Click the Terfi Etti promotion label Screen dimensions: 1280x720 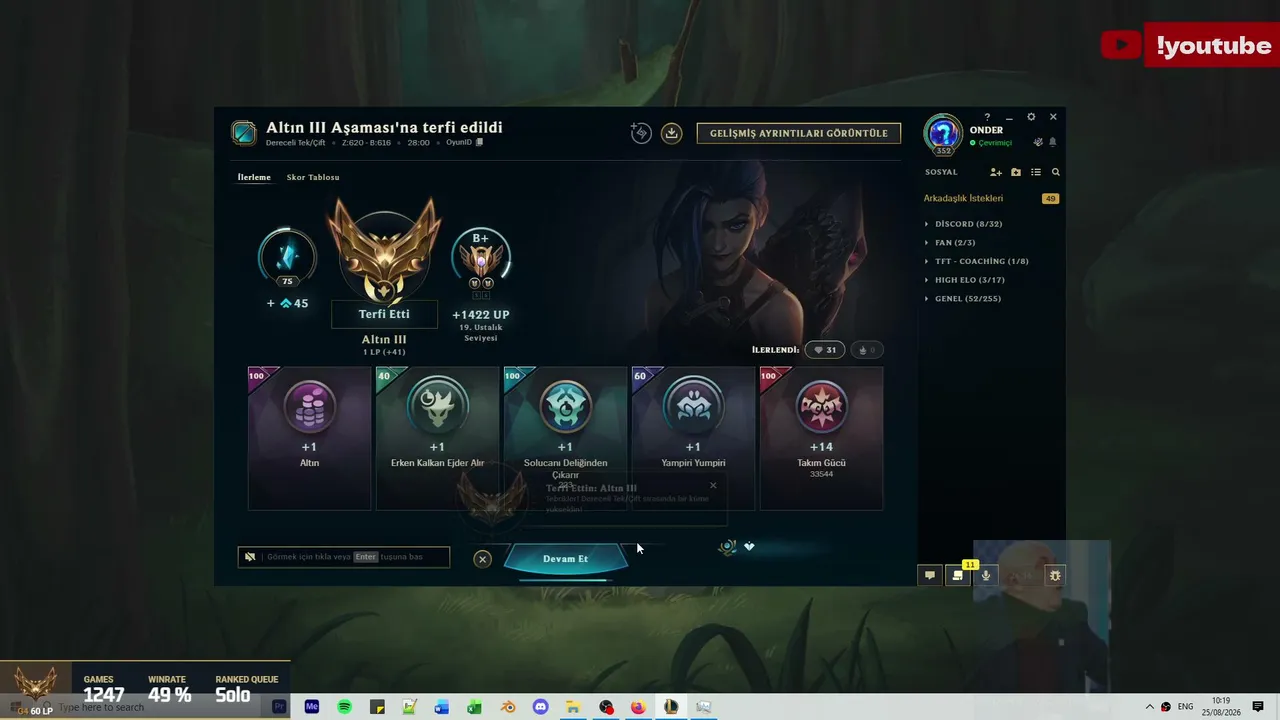point(384,314)
